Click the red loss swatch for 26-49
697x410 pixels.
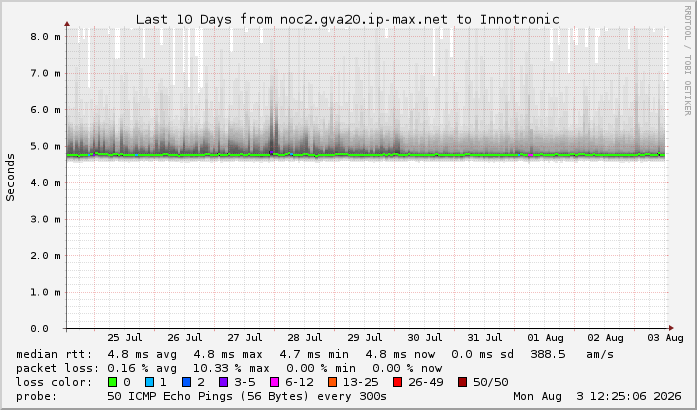click(x=397, y=382)
